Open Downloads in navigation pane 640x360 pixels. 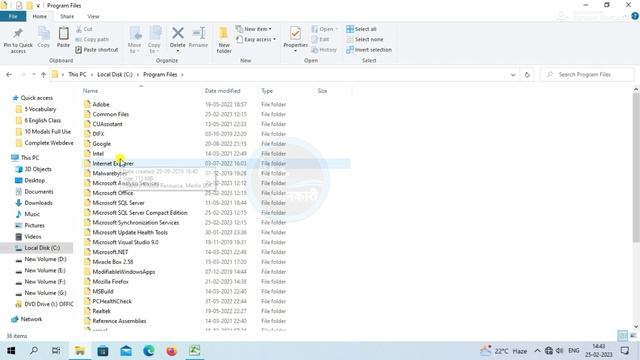pyautogui.click(x=38, y=203)
